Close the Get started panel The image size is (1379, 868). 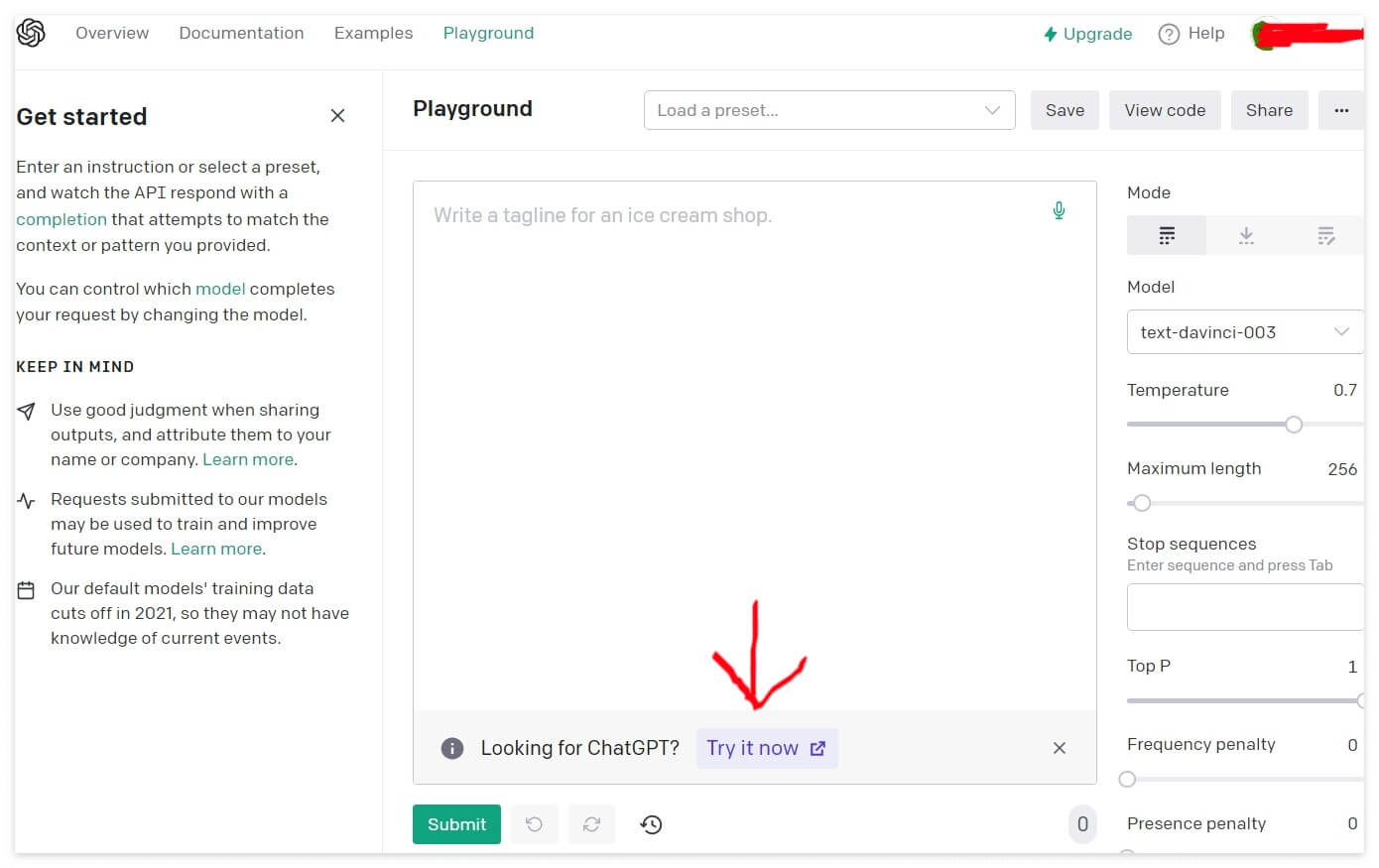(x=337, y=116)
